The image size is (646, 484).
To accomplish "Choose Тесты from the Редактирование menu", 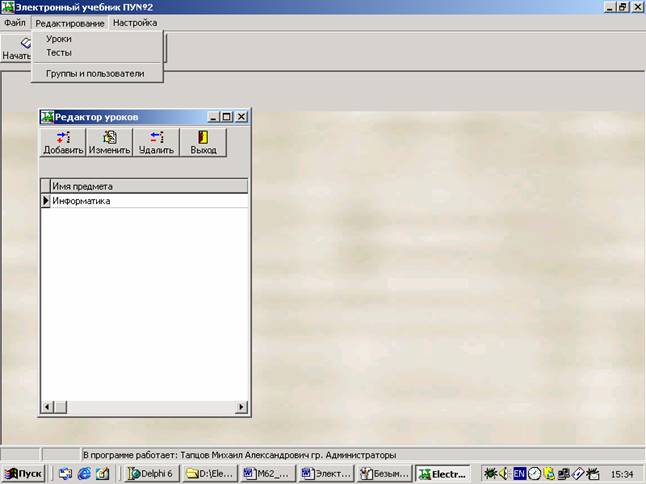I will (59, 53).
